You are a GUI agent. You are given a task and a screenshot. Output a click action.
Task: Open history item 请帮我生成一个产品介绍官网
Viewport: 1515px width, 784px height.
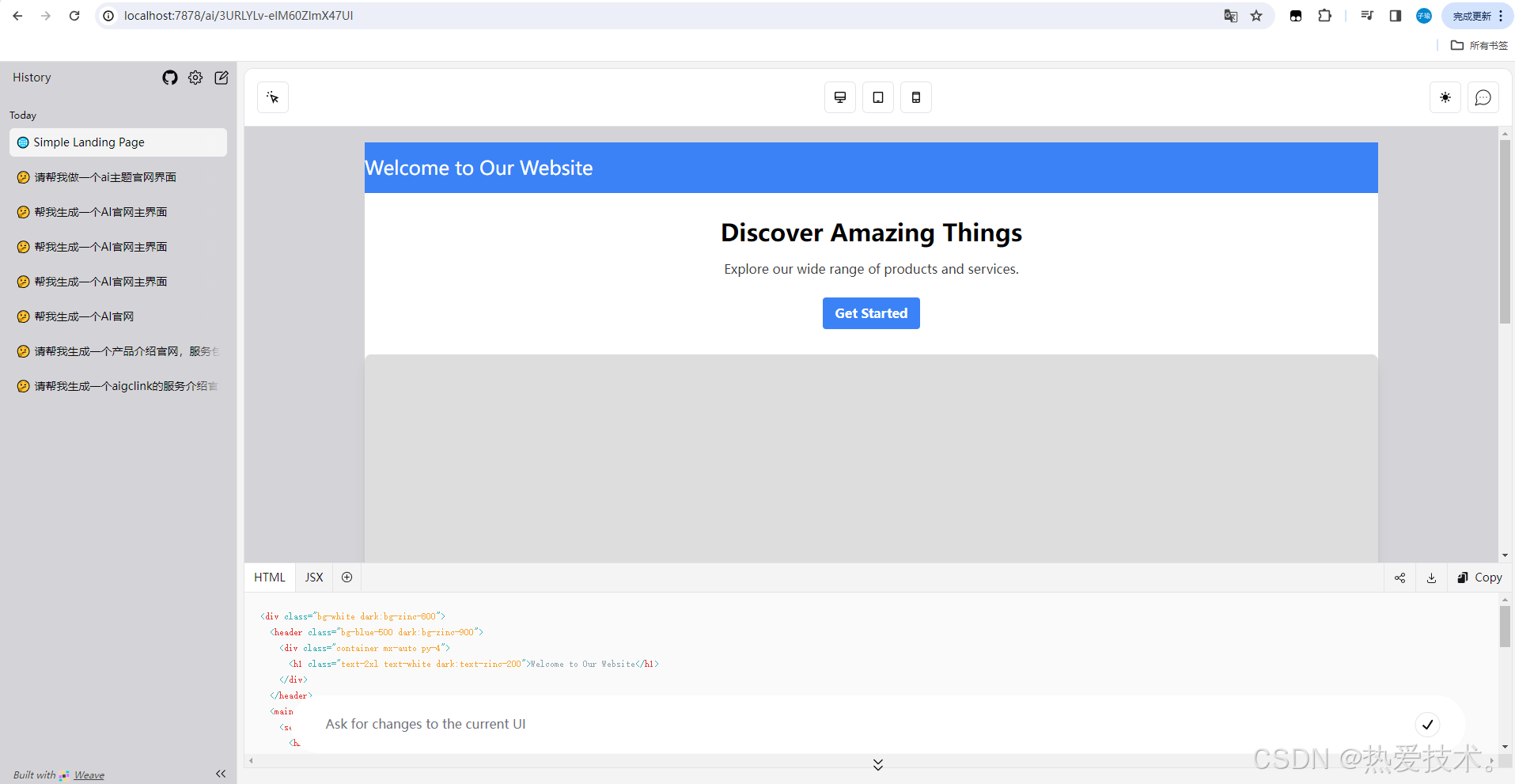[119, 351]
